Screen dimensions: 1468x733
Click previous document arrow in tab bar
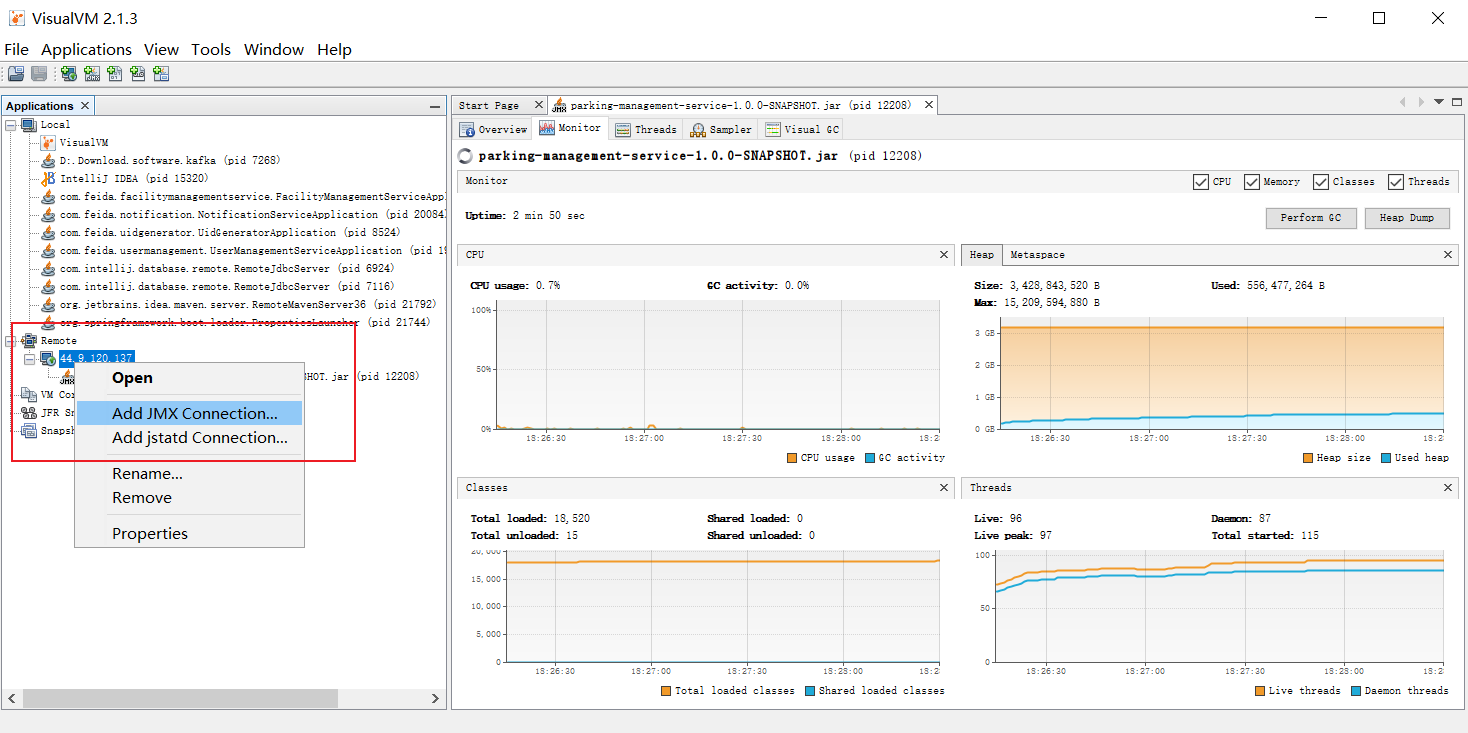click(1403, 102)
